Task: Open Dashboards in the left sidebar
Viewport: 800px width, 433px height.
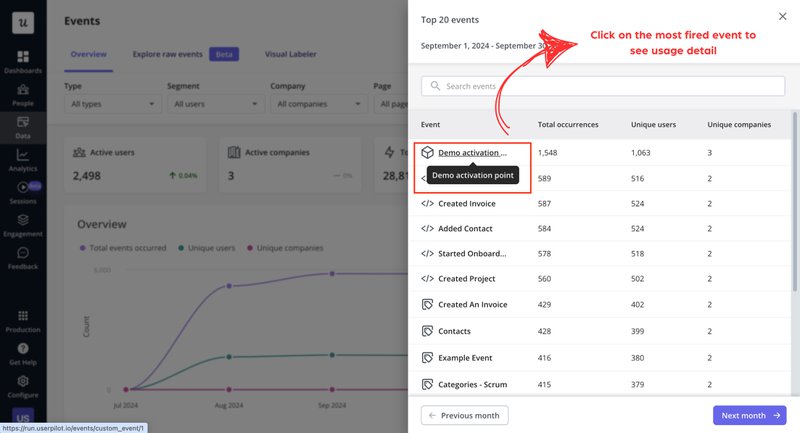Action: 22,60
